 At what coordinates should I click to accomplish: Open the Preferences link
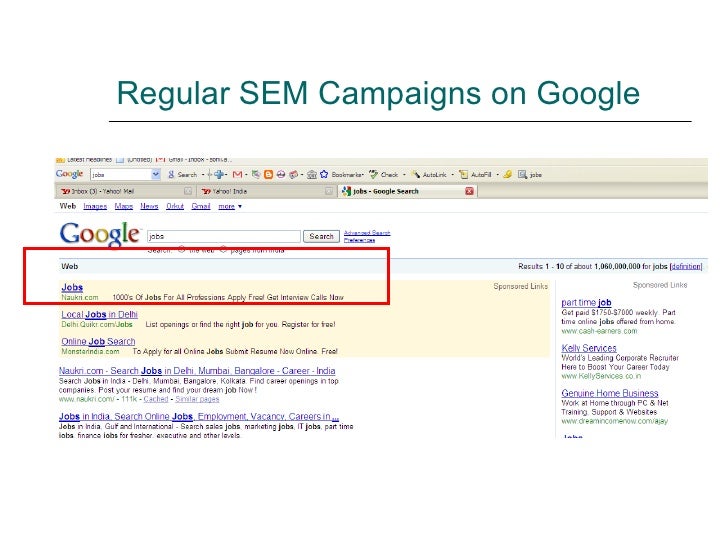[x=359, y=240]
